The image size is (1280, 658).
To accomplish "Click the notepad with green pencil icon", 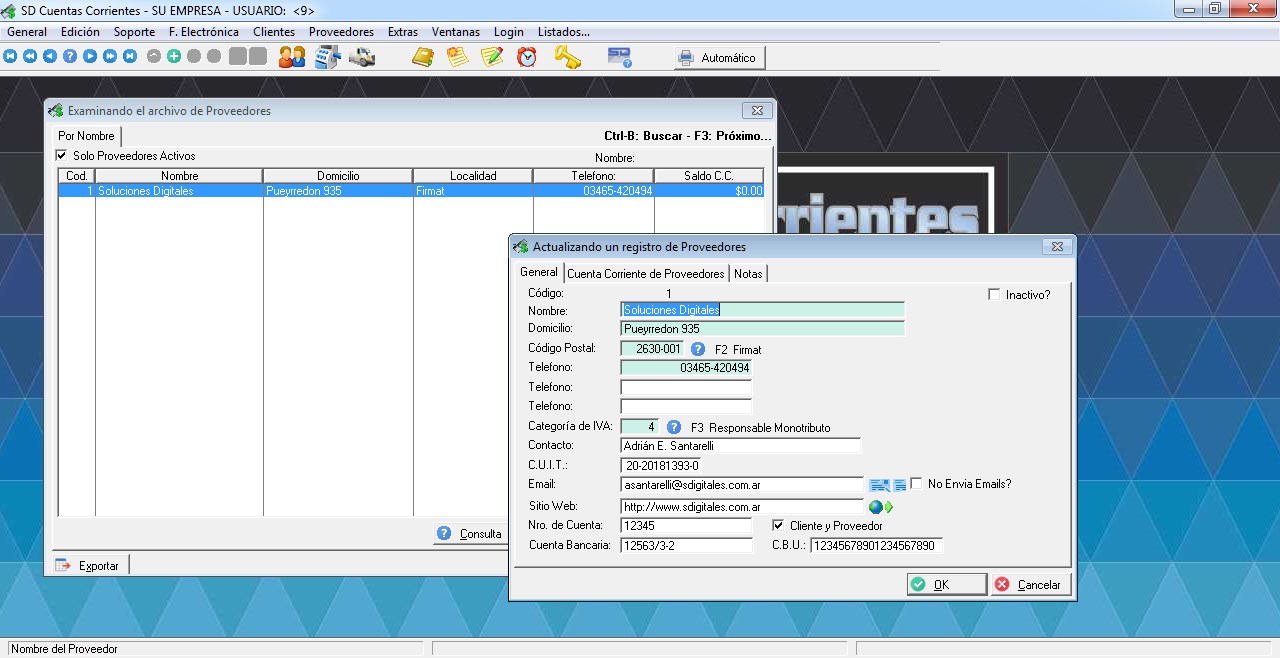I will pyautogui.click(x=491, y=57).
